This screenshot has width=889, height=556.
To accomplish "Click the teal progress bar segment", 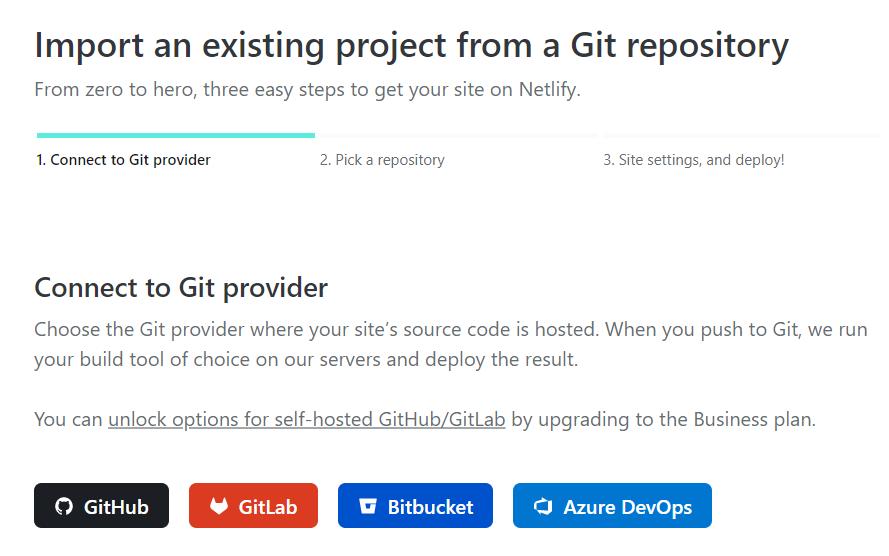I will point(176,135).
